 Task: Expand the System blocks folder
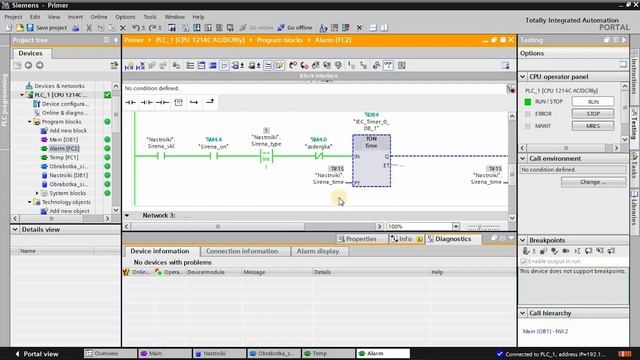tap(37, 193)
